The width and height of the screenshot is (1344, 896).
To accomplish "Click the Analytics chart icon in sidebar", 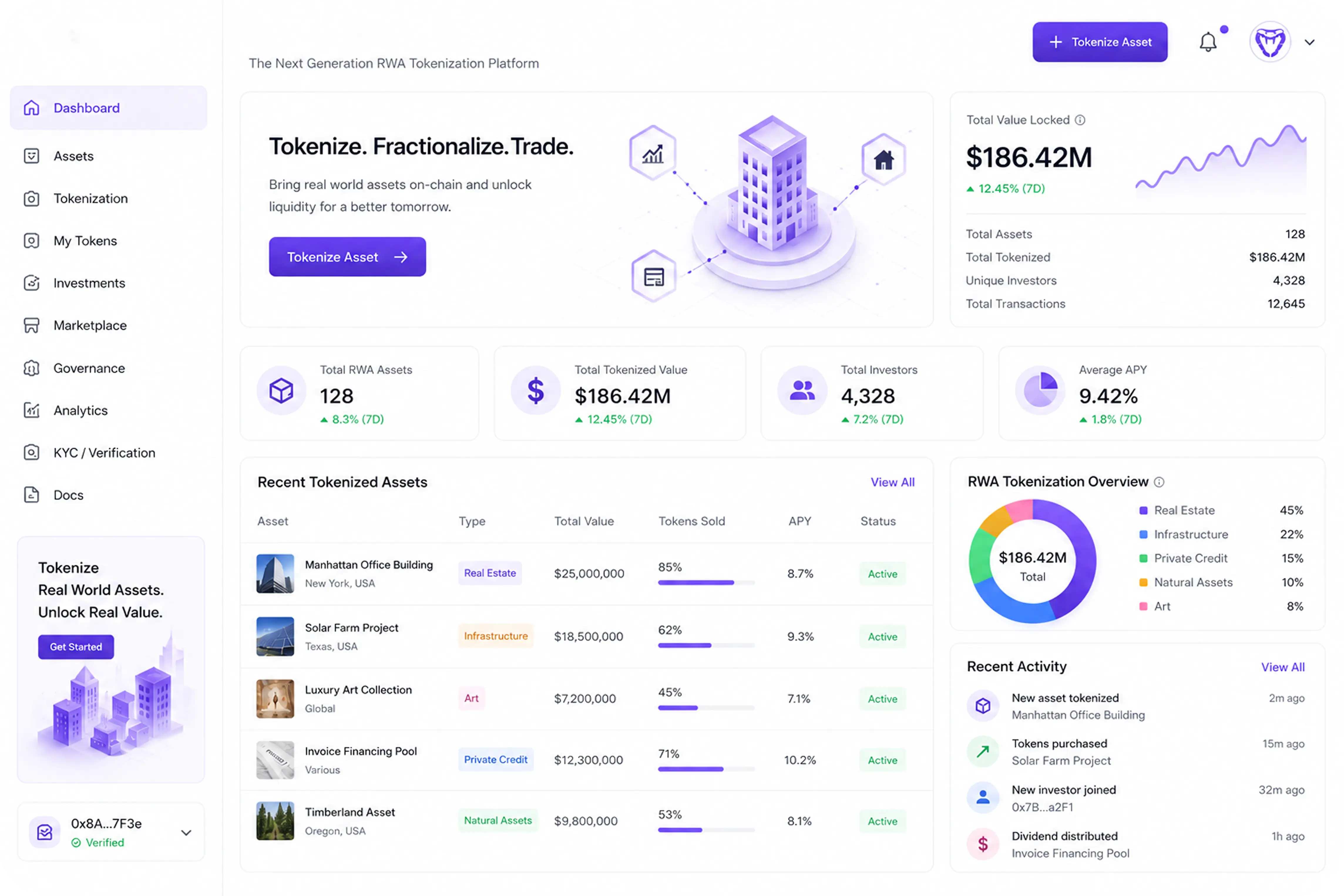I will pos(31,410).
